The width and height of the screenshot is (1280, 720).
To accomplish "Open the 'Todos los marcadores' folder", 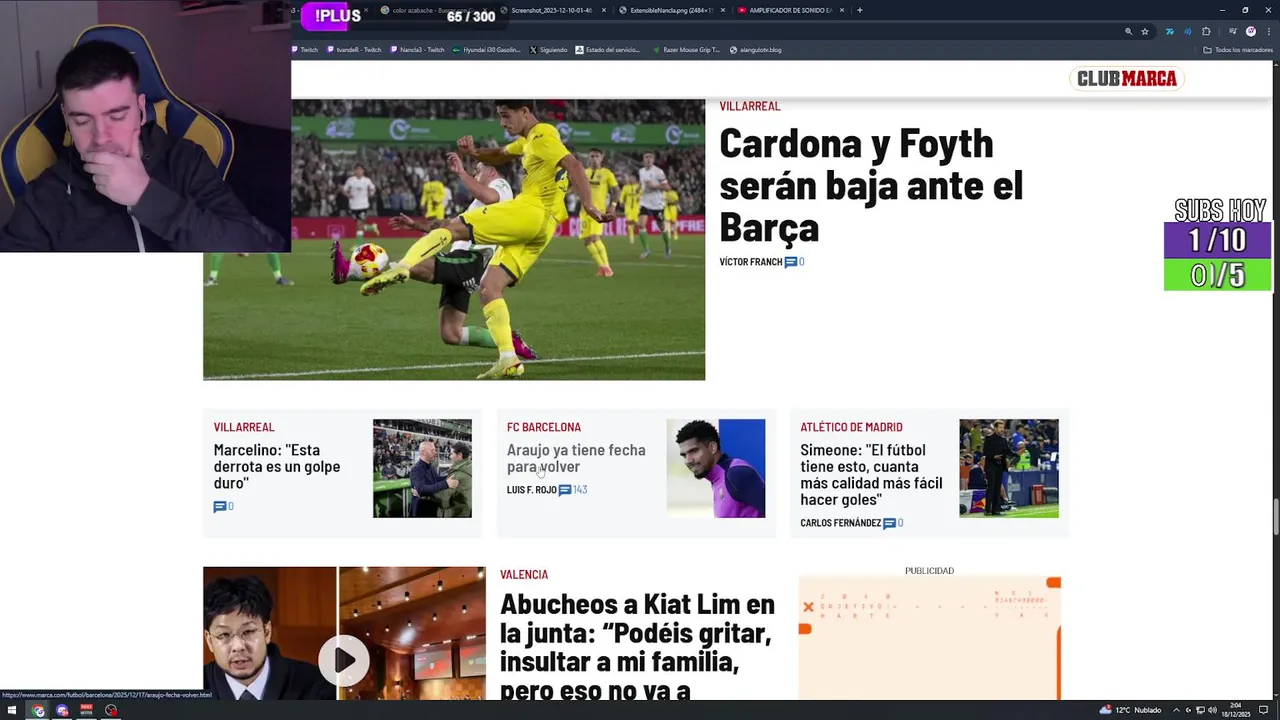I will click(x=1238, y=49).
